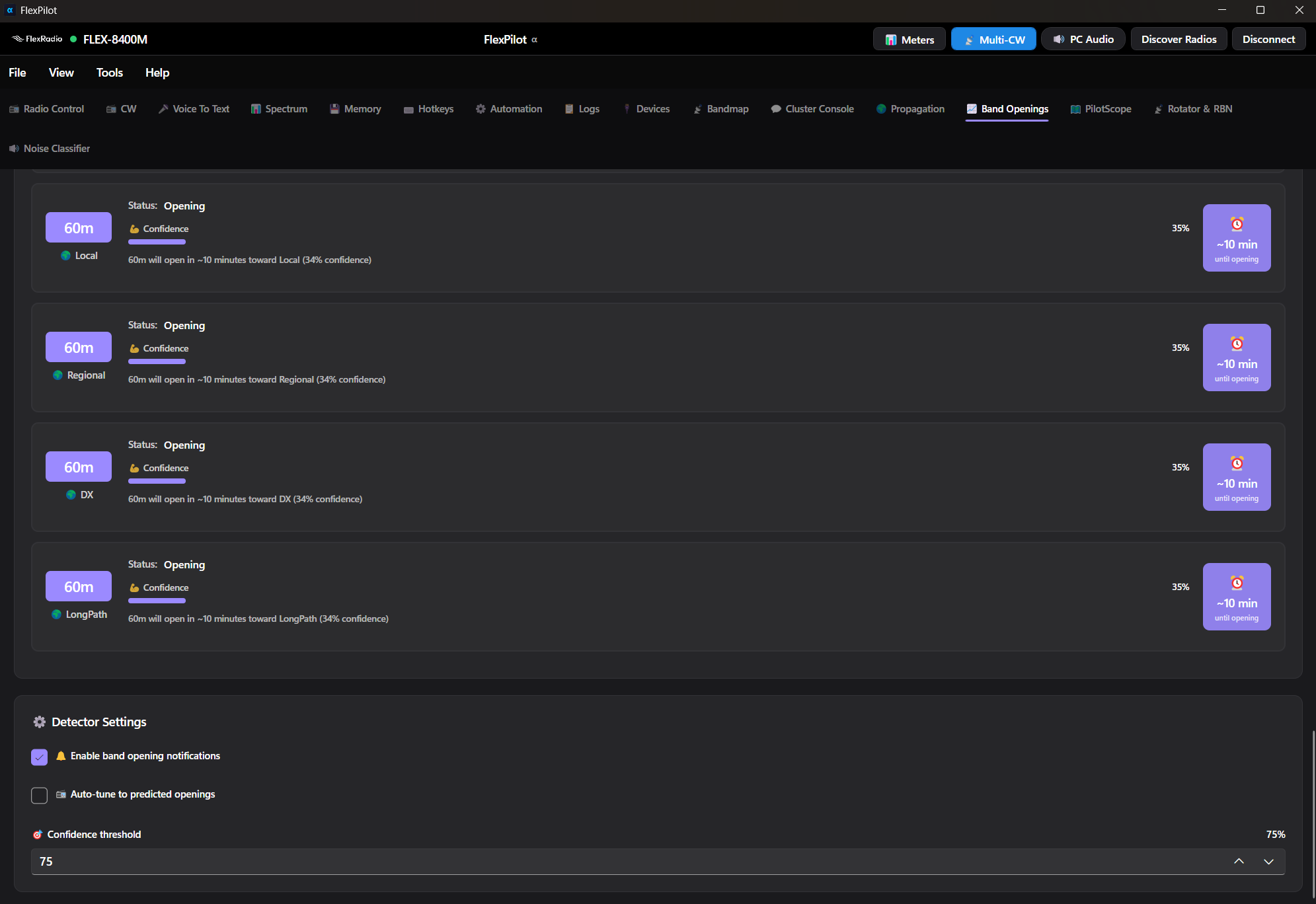
Task: Click the Noise Classifier speaker icon
Action: [x=14, y=149]
